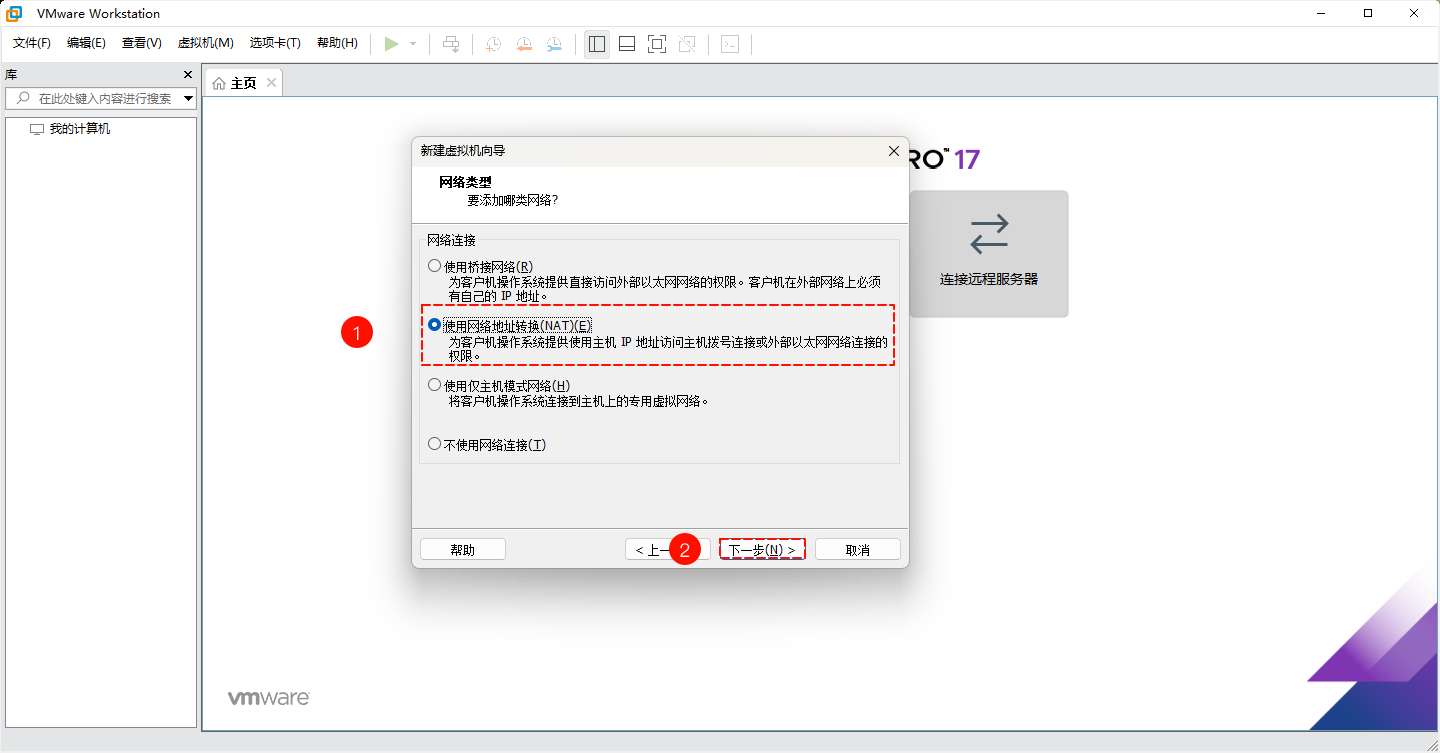The height and width of the screenshot is (753, 1440).
Task: Open the 虚拟机(M) menu
Action: [x=205, y=43]
